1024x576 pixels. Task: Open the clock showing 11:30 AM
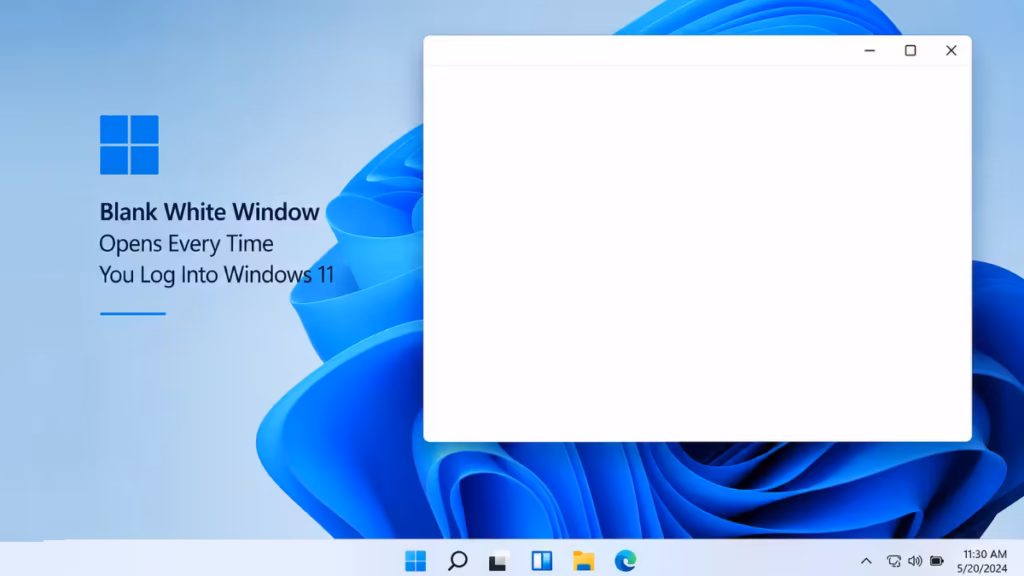coord(985,554)
